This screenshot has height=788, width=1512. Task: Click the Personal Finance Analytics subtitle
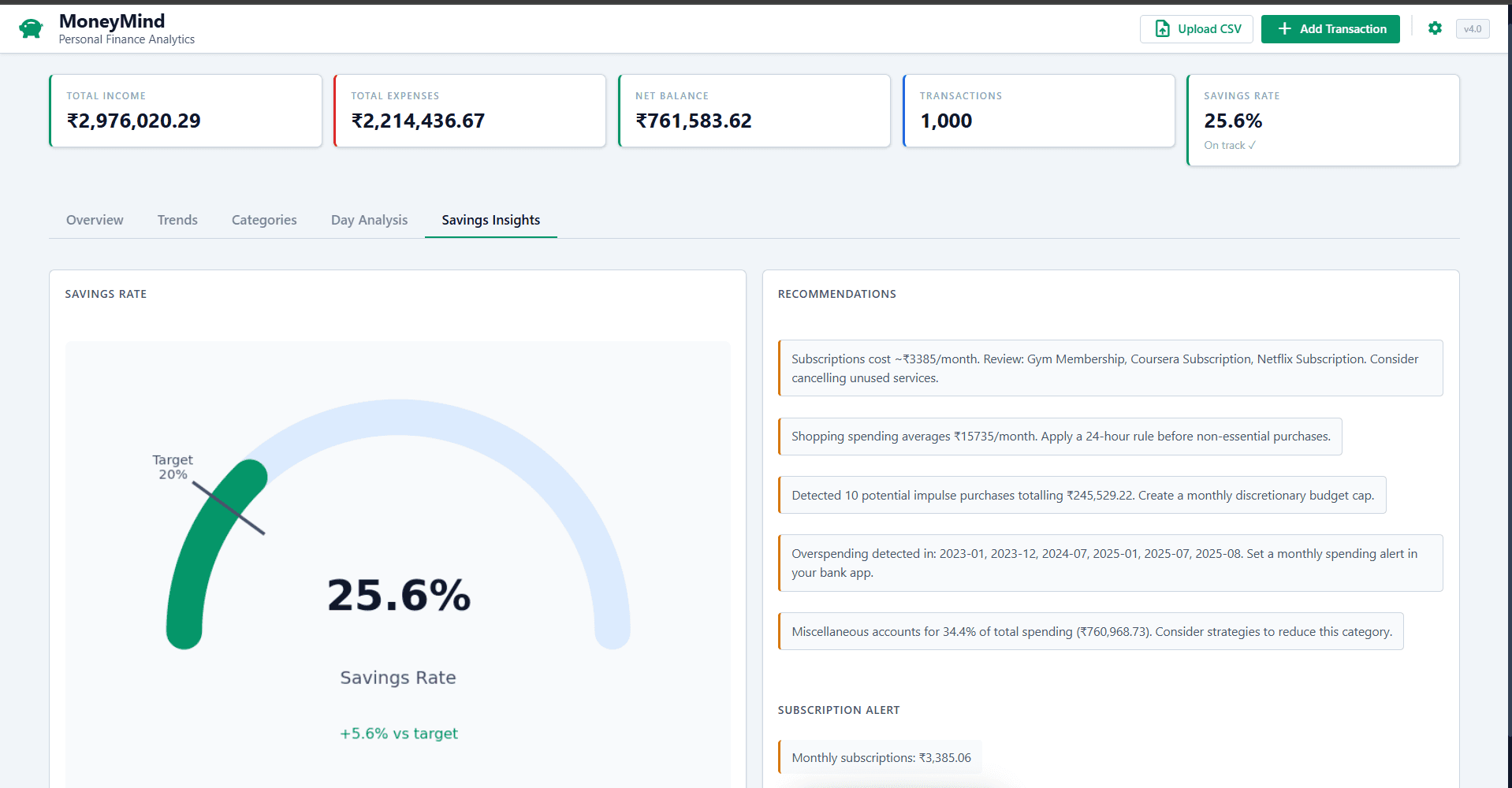click(127, 39)
